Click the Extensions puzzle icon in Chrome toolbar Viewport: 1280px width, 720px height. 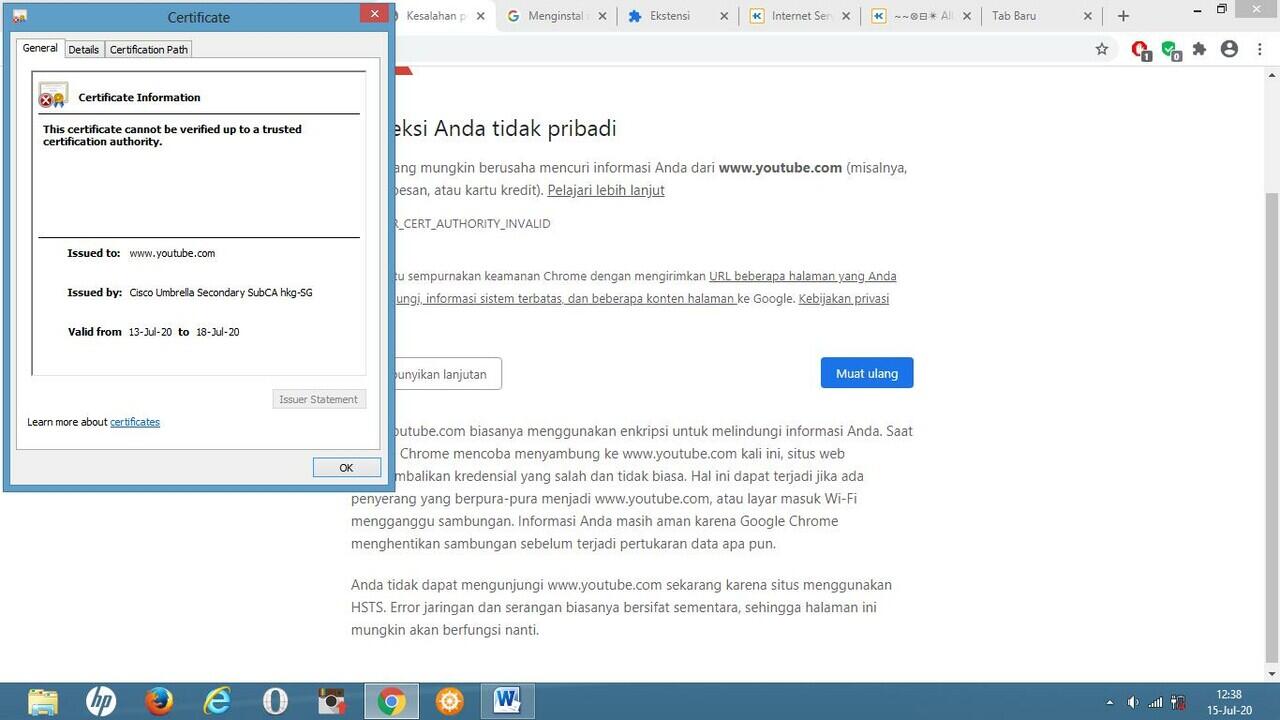tap(1199, 48)
